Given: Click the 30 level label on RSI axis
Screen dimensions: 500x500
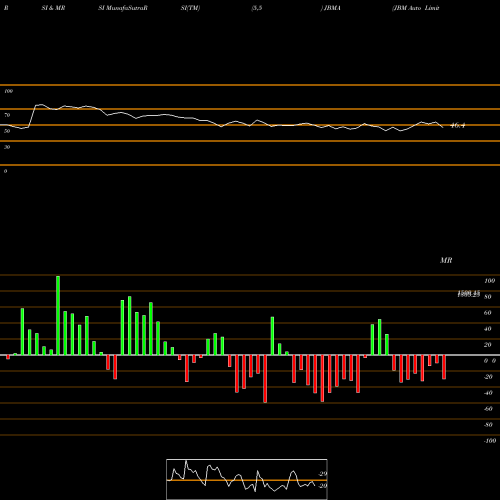Looking at the screenshot, I should (7, 147).
